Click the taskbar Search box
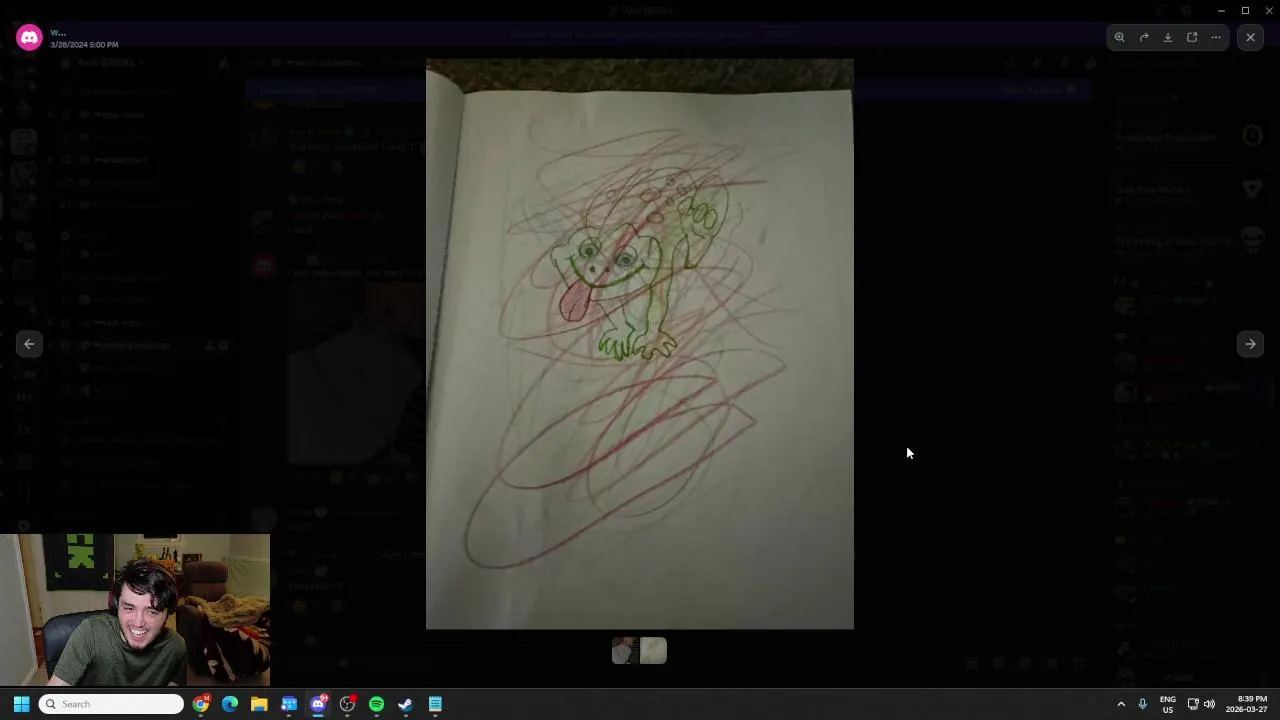The height and width of the screenshot is (720, 1280). coord(111,704)
